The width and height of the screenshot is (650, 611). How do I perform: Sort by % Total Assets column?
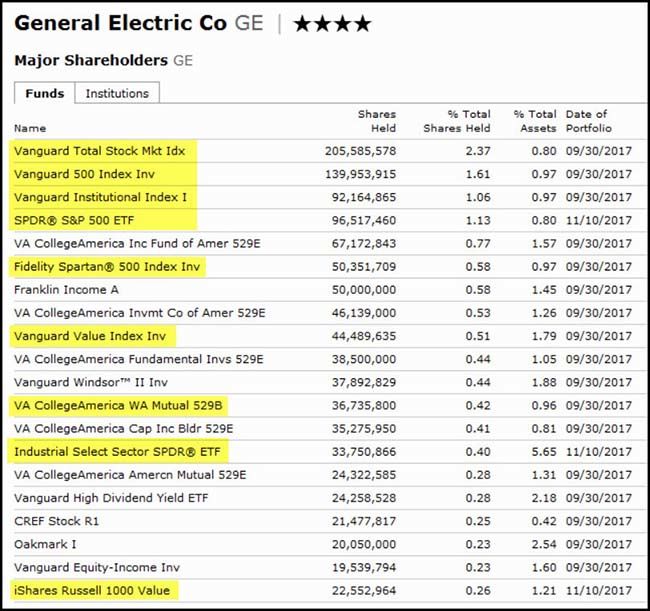point(534,121)
